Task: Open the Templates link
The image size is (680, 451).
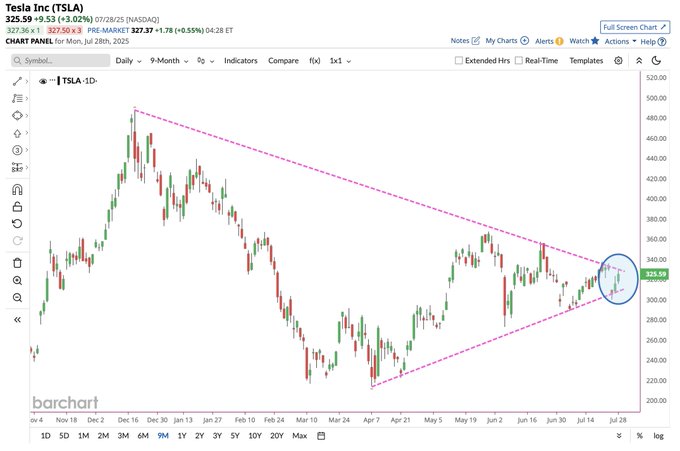Action: click(x=586, y=61)
